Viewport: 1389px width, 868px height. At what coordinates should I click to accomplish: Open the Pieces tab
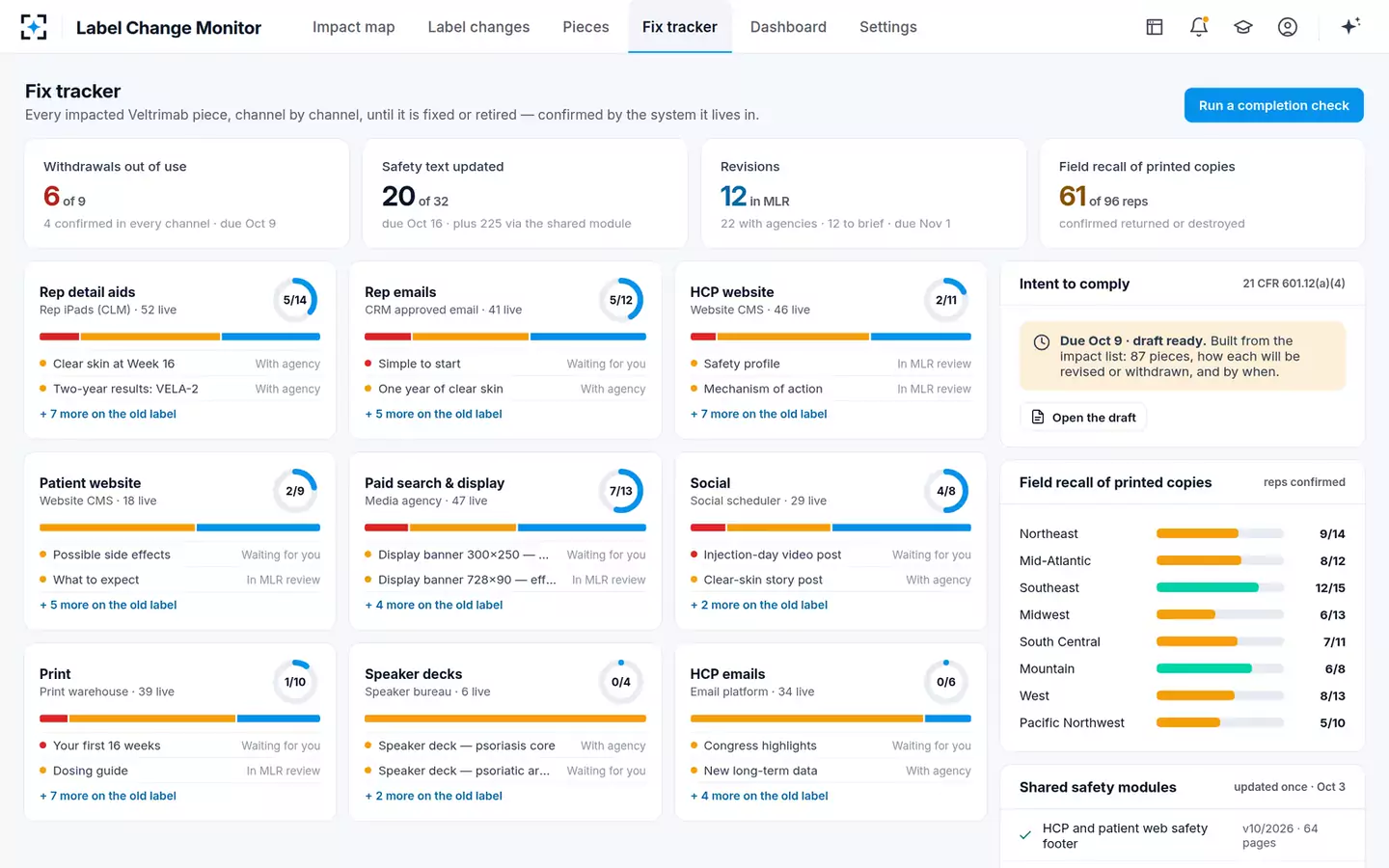pos(586,27)
